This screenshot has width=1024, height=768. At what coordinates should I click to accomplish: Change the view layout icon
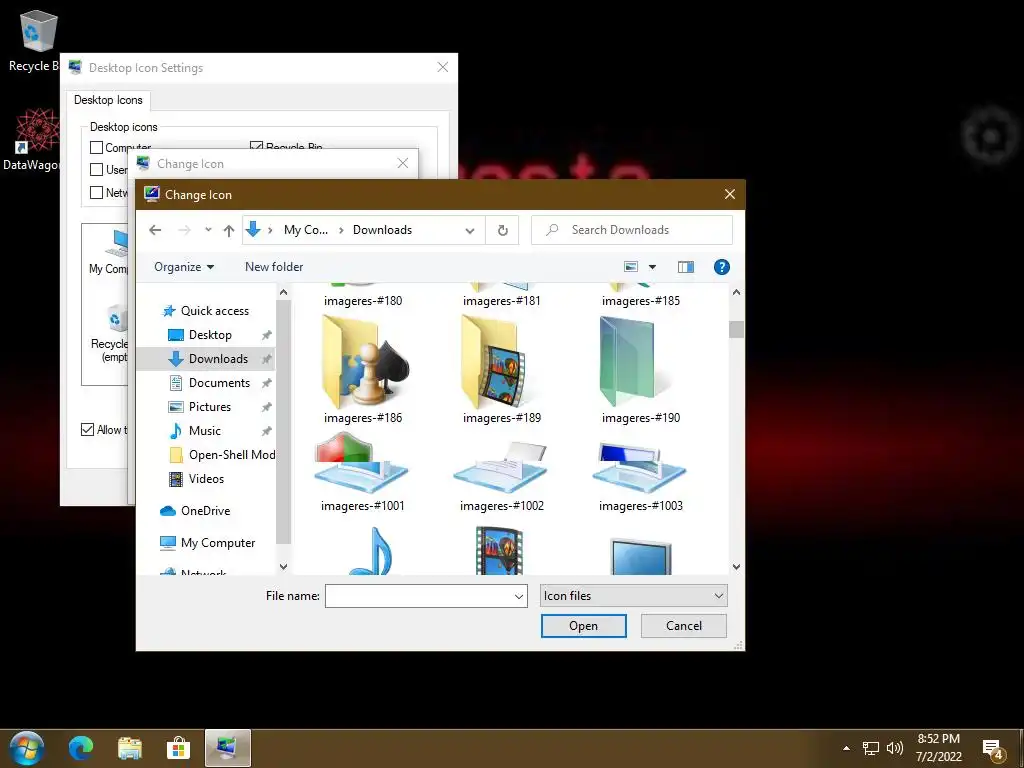click(631, 266)
